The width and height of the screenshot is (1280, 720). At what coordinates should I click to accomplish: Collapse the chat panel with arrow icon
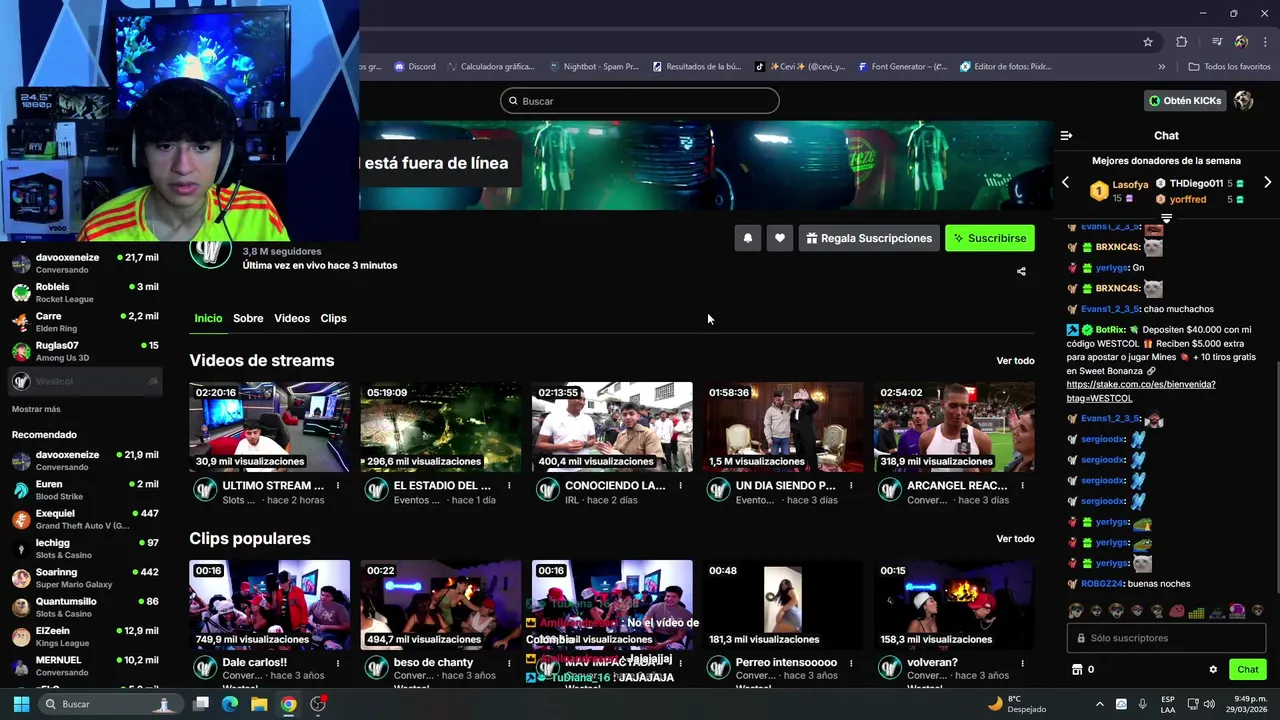point(1066,135)
